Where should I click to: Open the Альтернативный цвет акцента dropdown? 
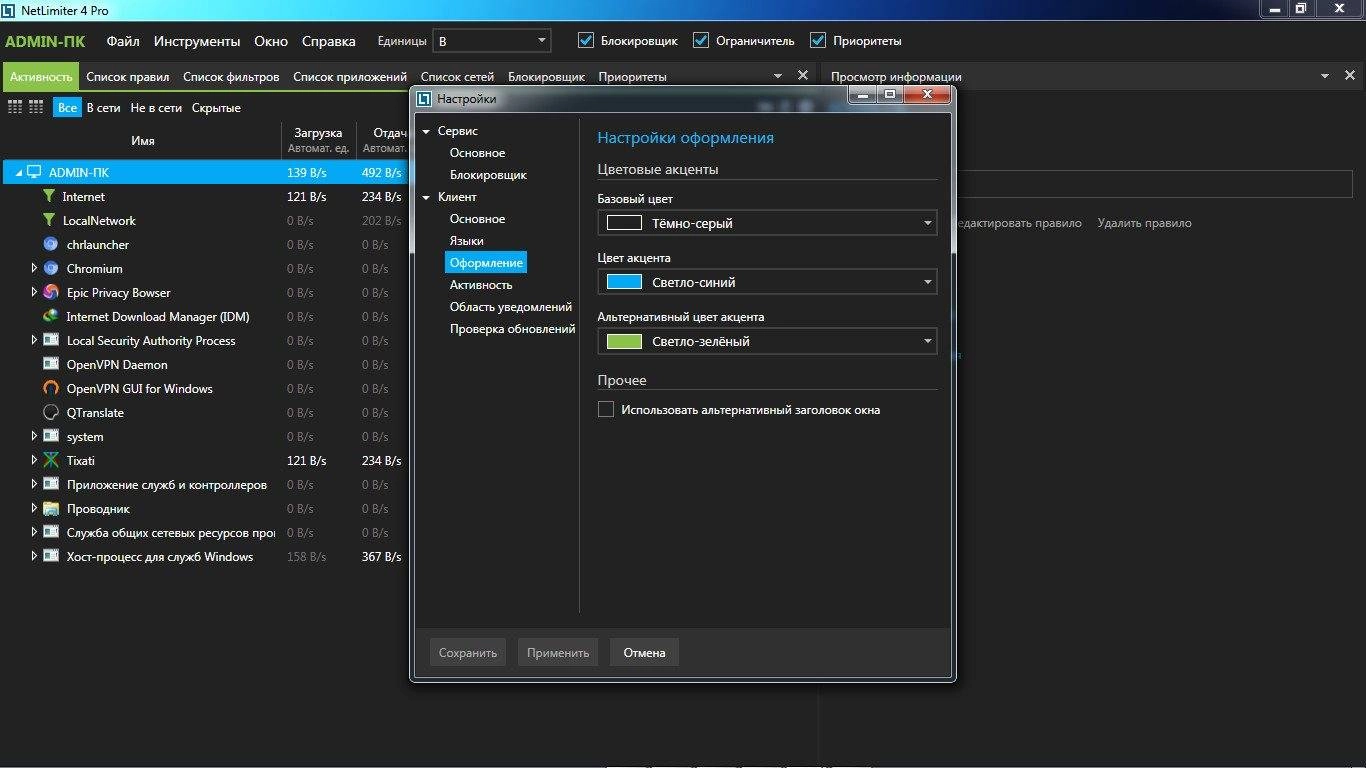[767, 341]
